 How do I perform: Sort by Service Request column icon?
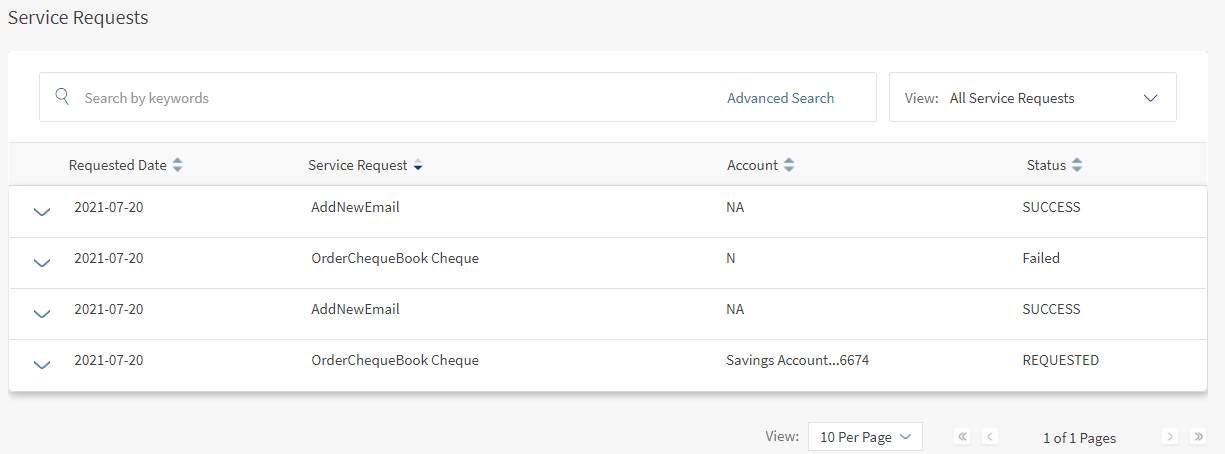418,166
